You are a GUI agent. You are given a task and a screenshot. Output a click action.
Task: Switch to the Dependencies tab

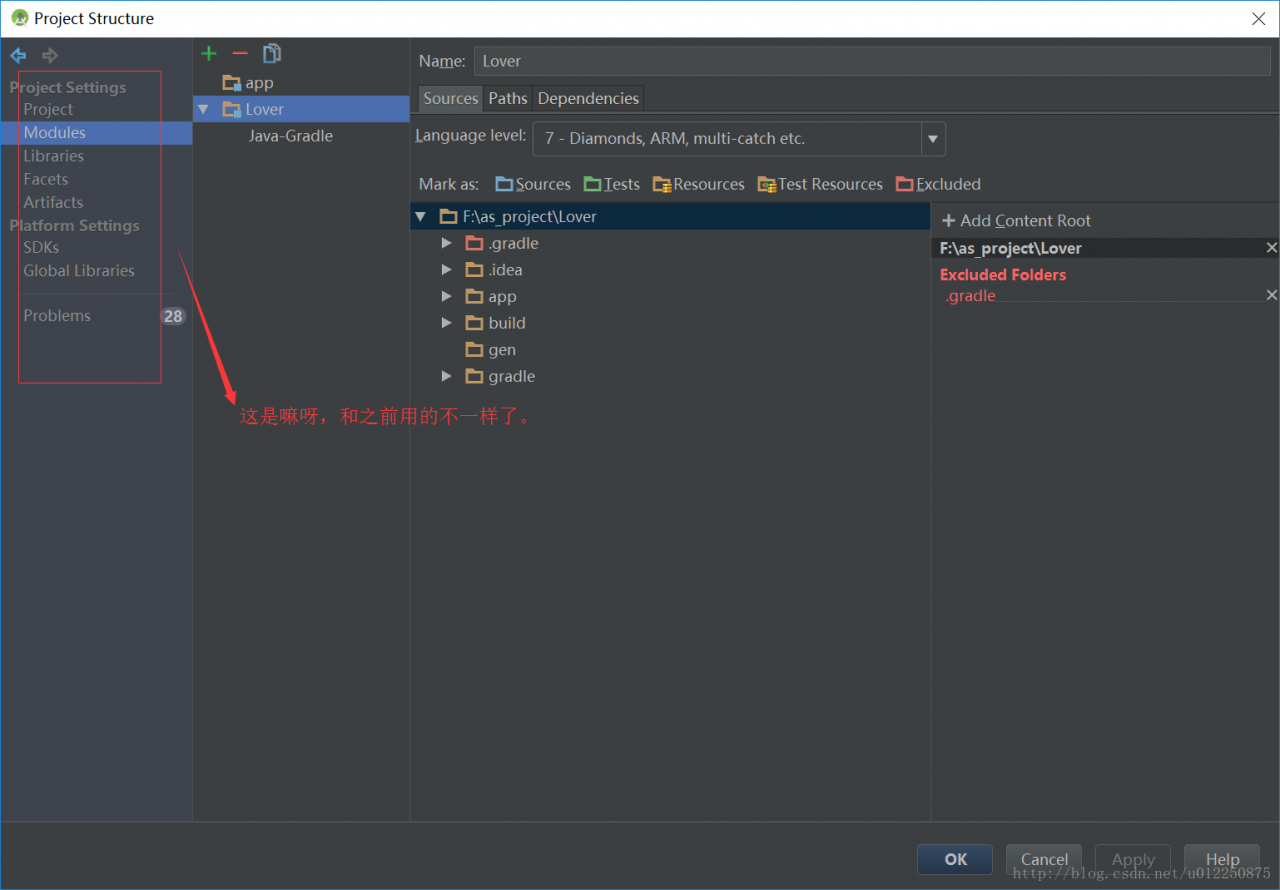point(588,98)
